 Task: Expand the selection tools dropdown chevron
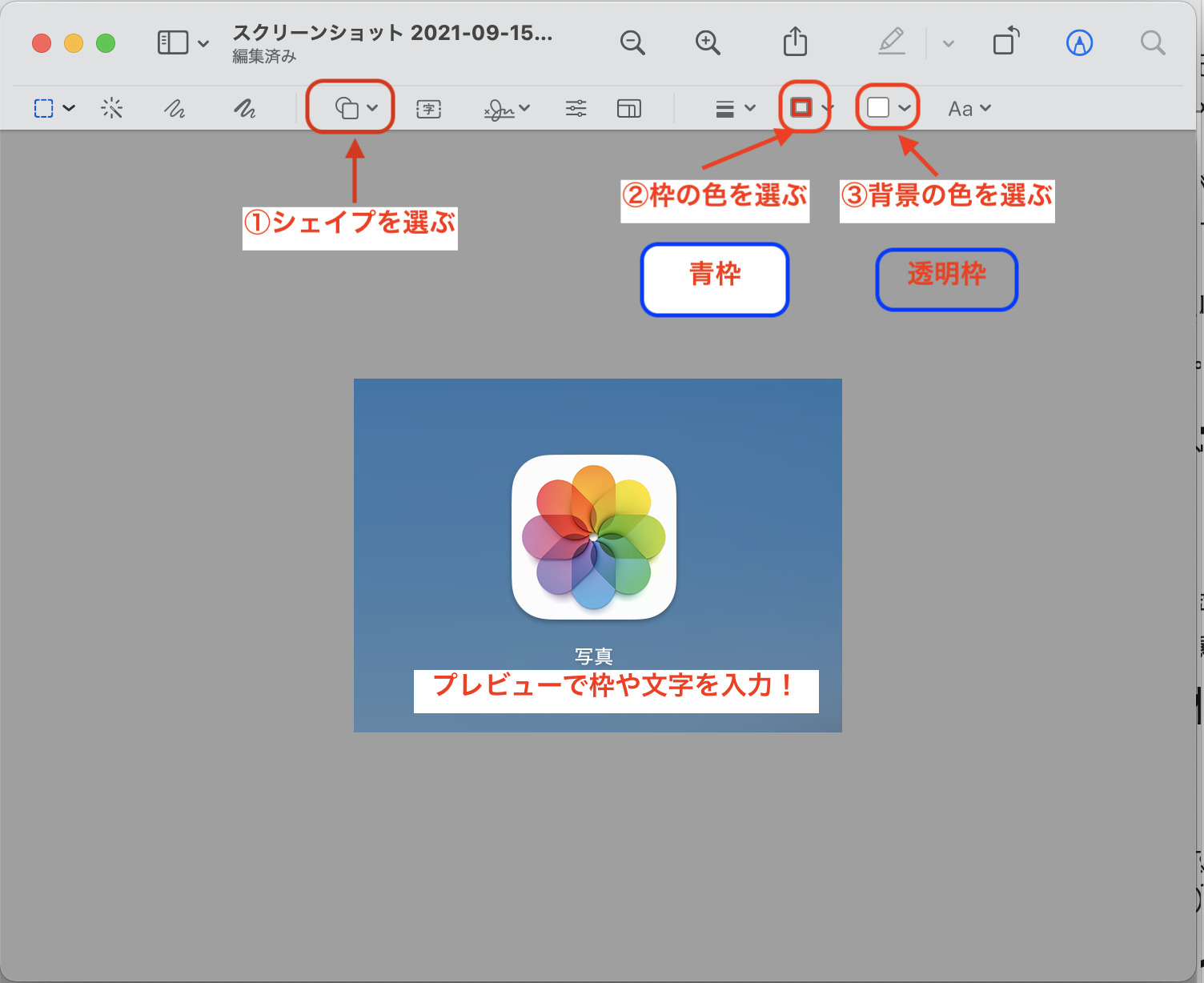[x=69, y=108]
